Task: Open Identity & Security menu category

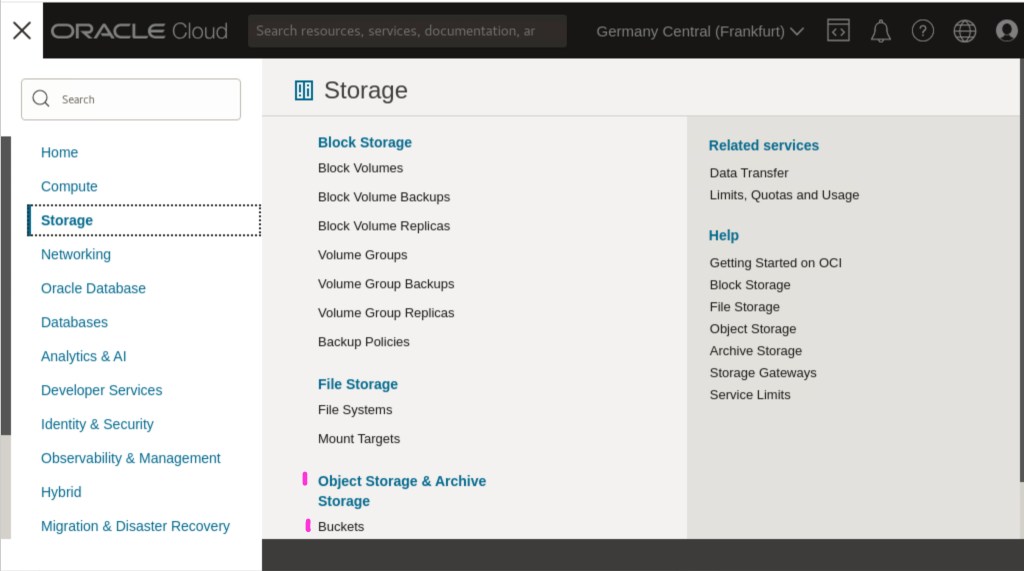Action: [x=97, y=424]
